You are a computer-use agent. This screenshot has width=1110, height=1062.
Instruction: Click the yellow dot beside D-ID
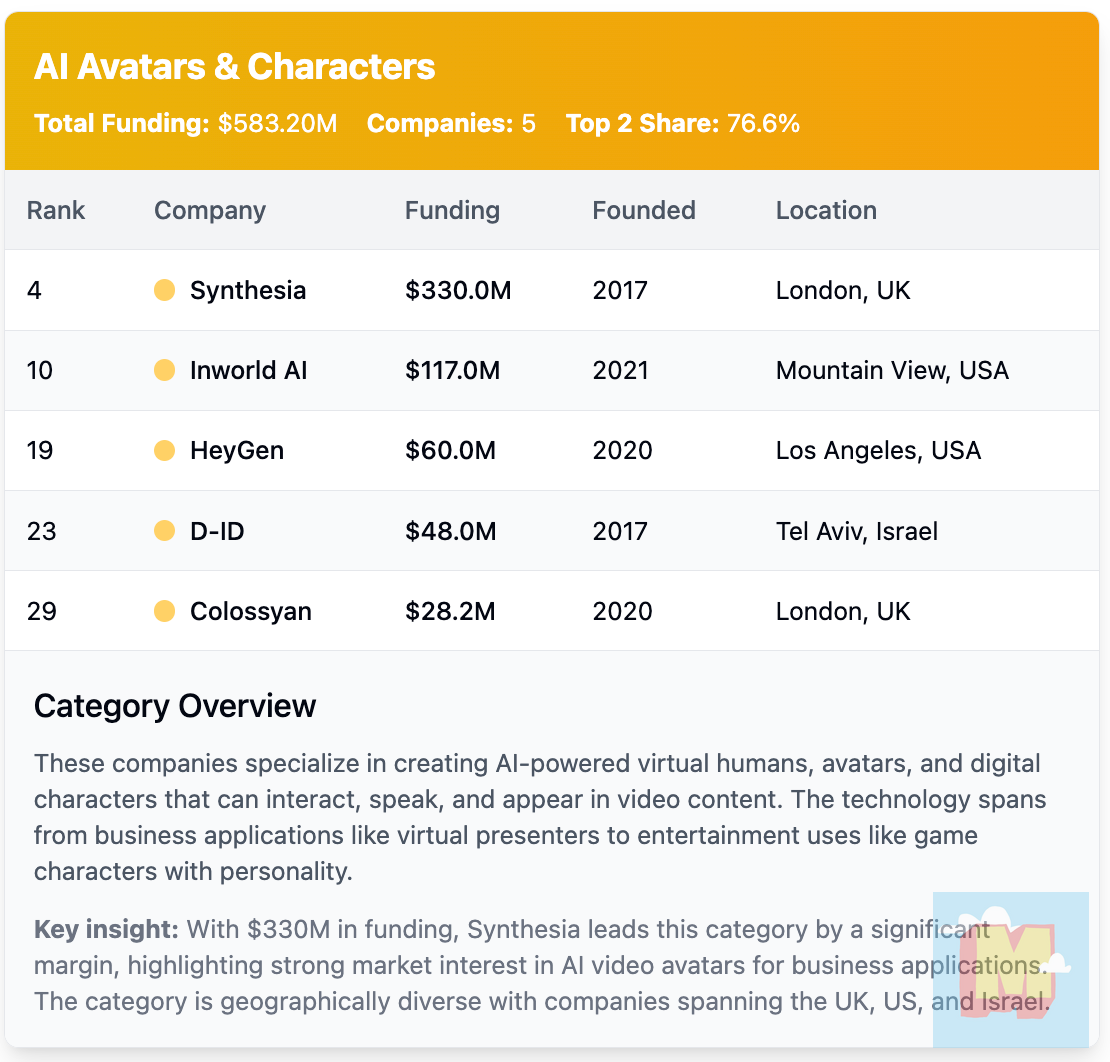pos(164,531)
